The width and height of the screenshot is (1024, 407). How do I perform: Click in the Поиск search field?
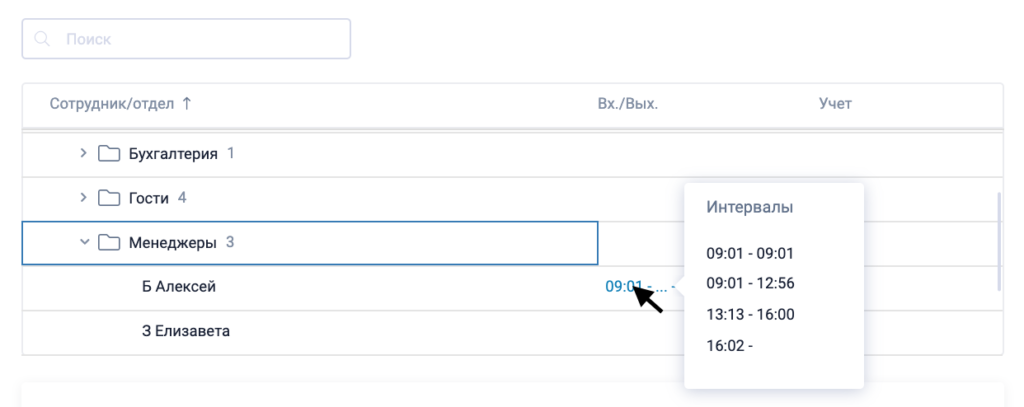point(200,40)
